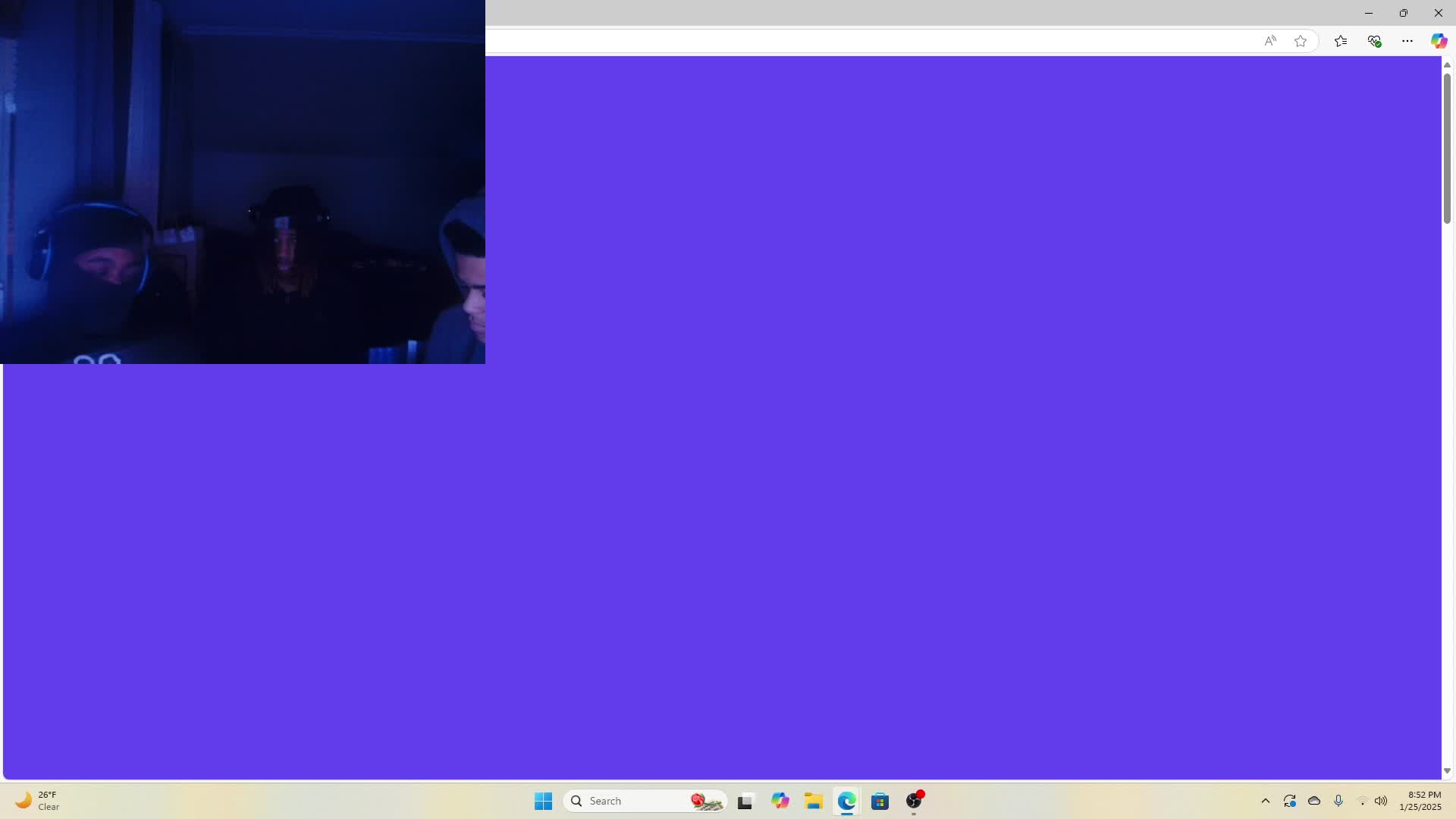Click the vertical scrollbar thumb
1456x819 pixels.
point(1447,148)
